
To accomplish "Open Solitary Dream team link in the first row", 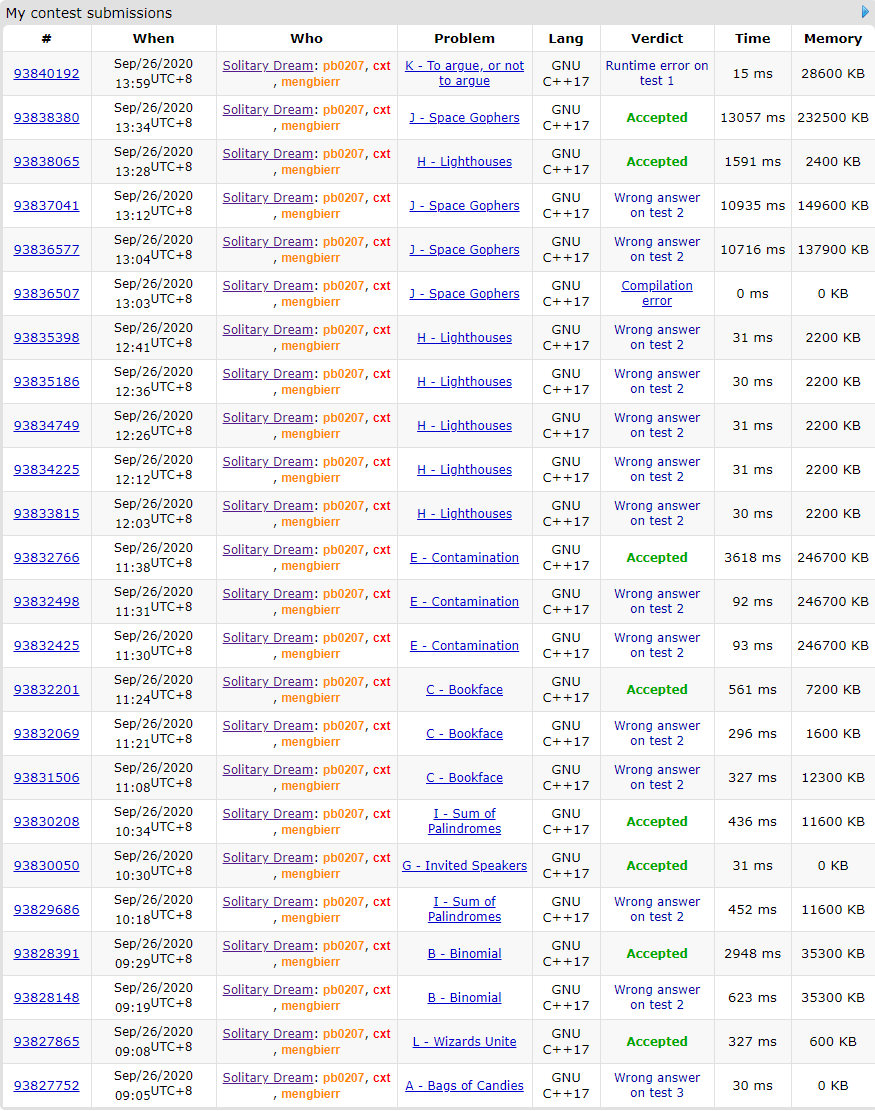I will tap(267, 66).
